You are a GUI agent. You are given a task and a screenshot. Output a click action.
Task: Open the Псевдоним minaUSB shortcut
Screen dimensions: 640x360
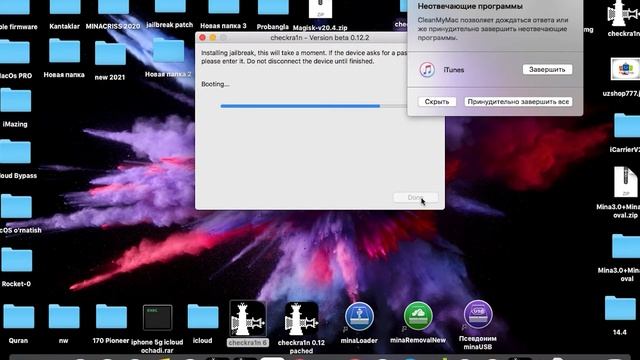[478, 315]
